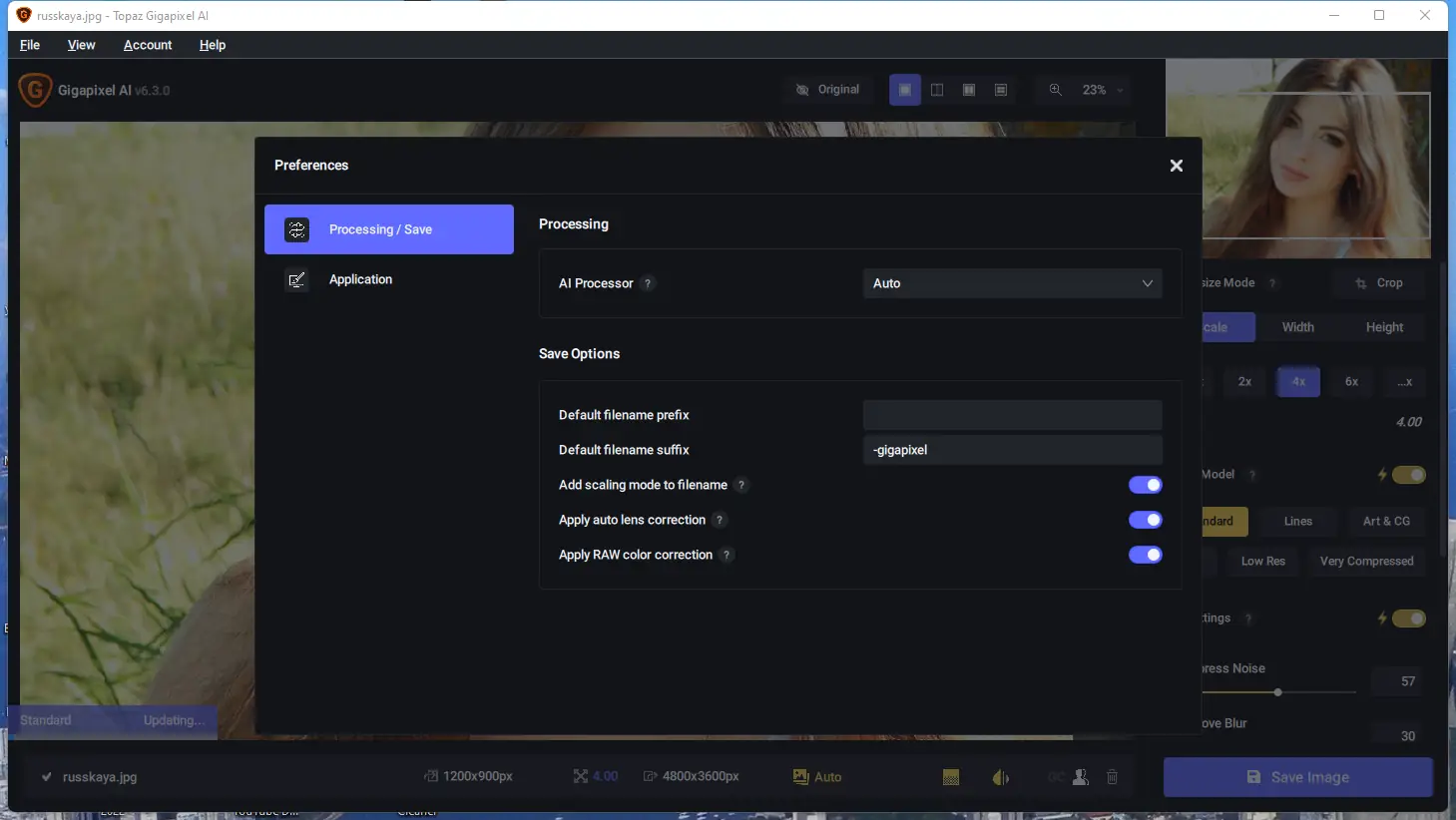
Task: Click the Resize Mode help icon
Action: pos(1272,283)
